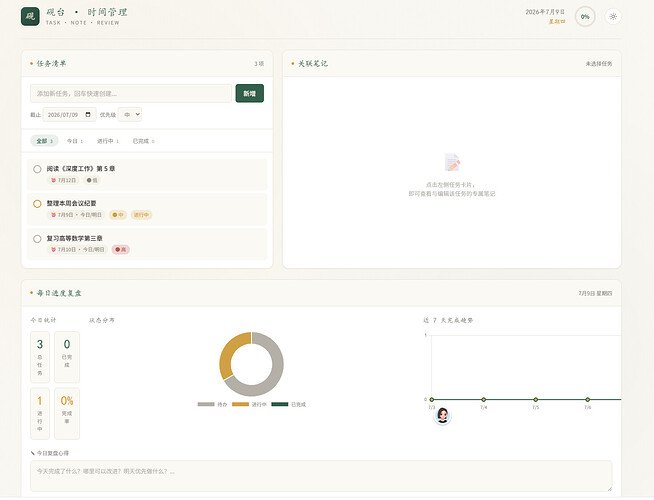Click the 7/4 data point on trend line

pyautogui.click(x=483, y=399)
